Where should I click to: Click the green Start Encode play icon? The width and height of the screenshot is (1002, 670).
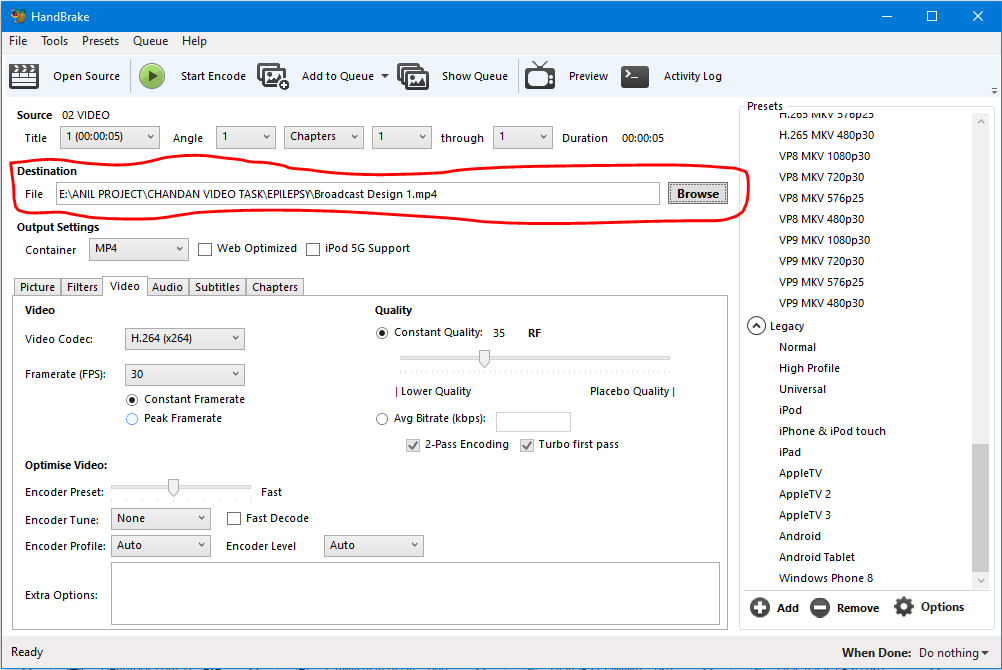[152, 76]
